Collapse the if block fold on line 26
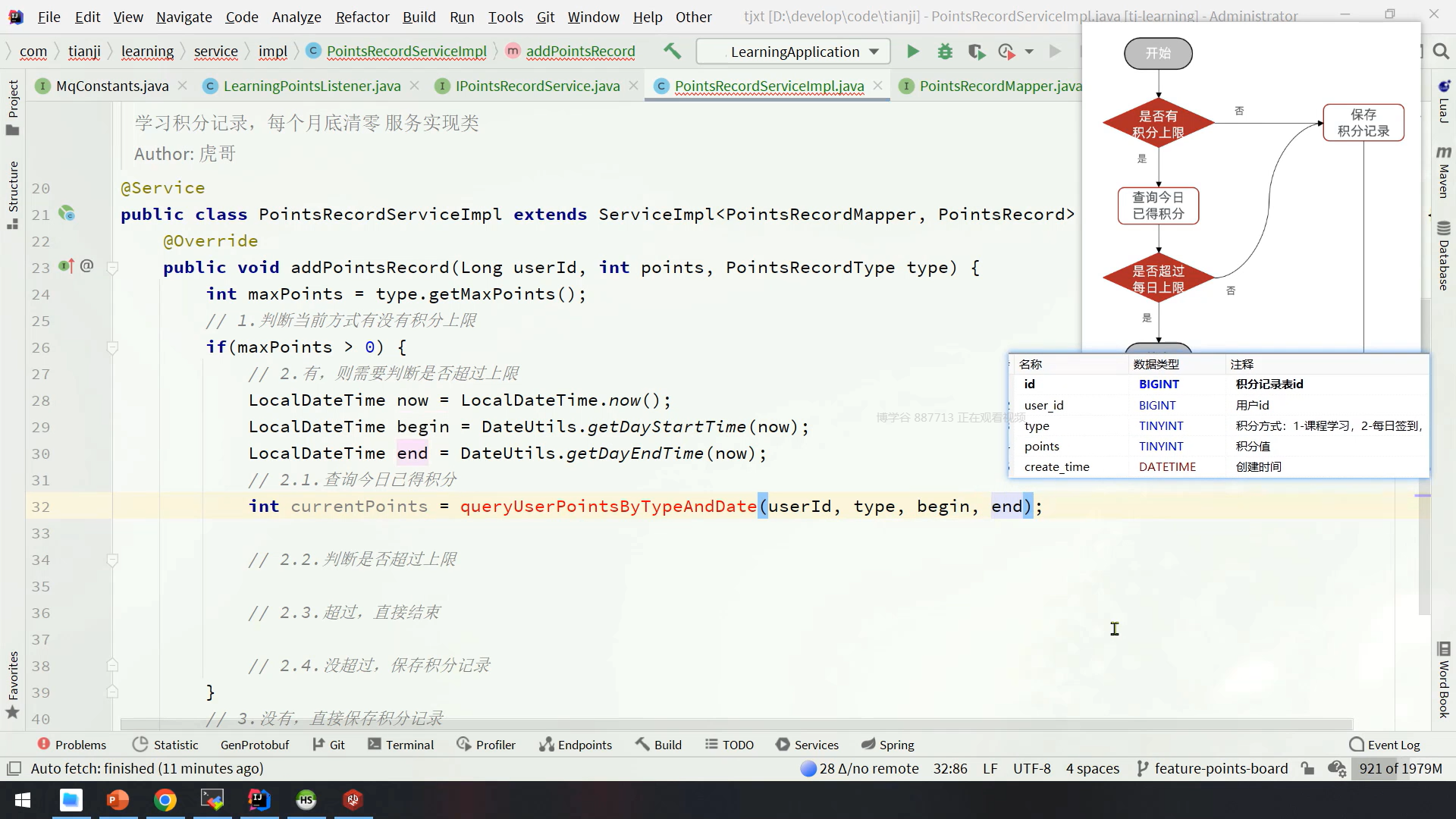The width and height of the screenshot is (1456, 819). pyautogui.click(x=112, y=347)
